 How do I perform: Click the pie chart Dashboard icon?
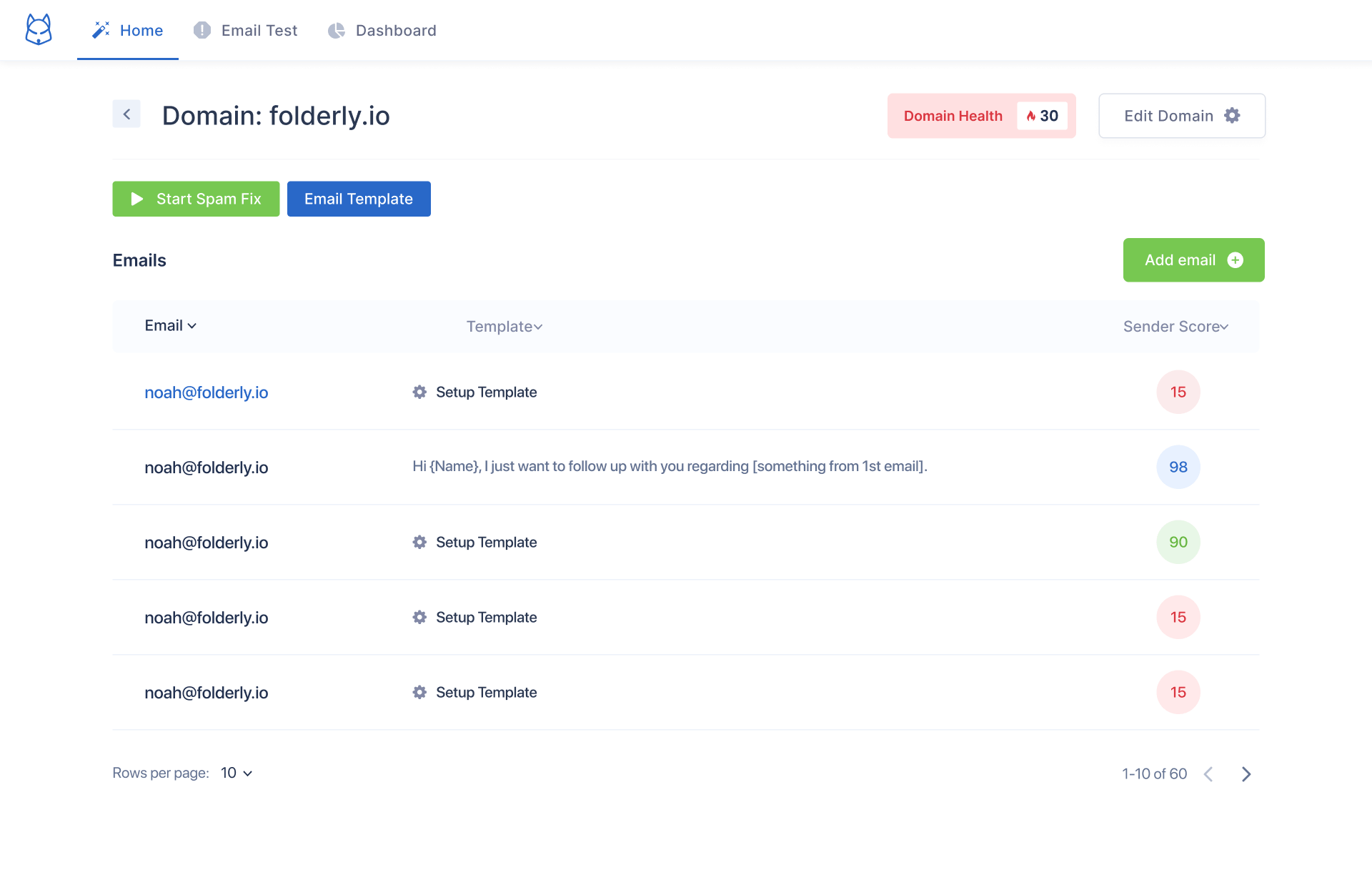337,31
